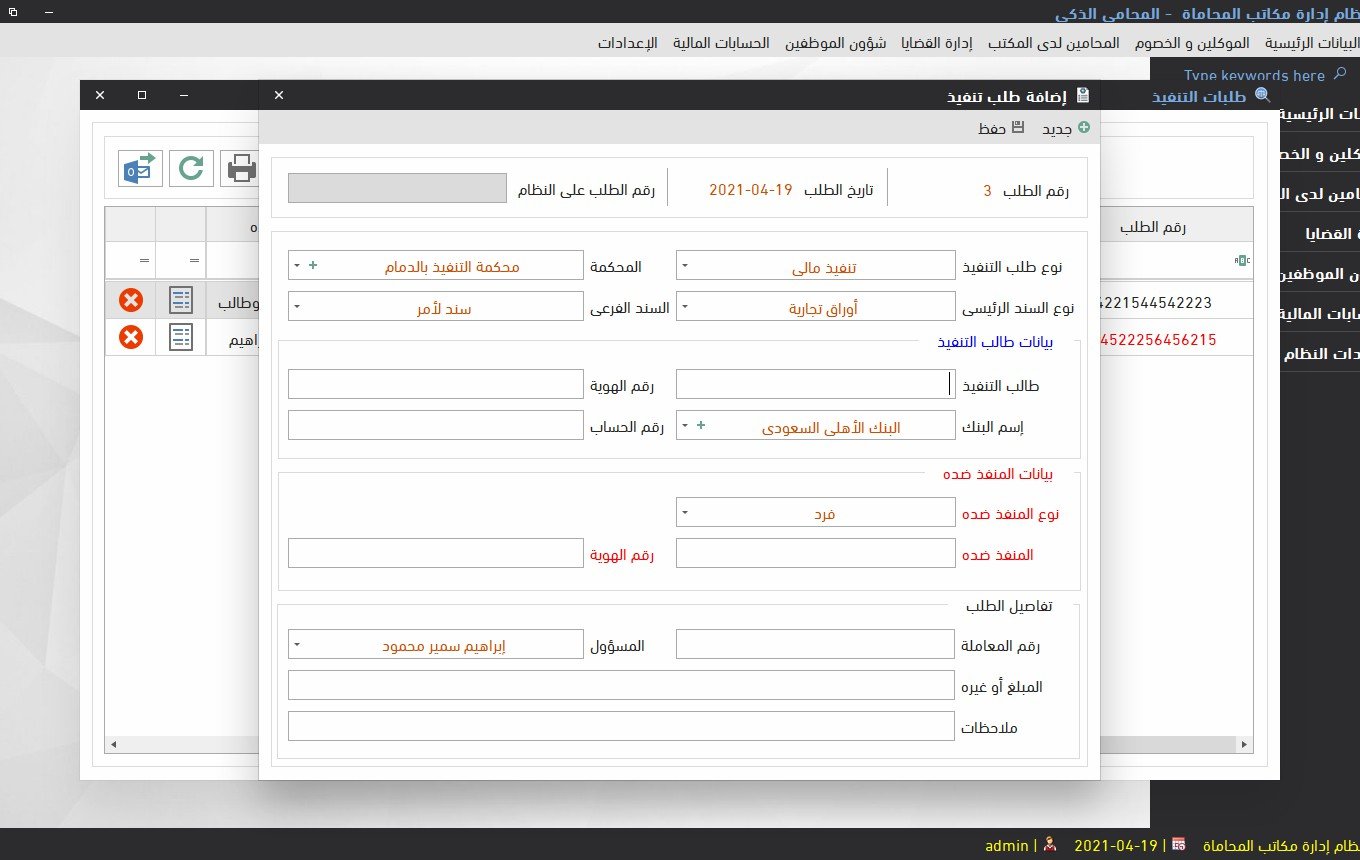The image size is (1360, 860).
Task: Open the السند الفرعى dropdown
Action: [x=297, y=308]
